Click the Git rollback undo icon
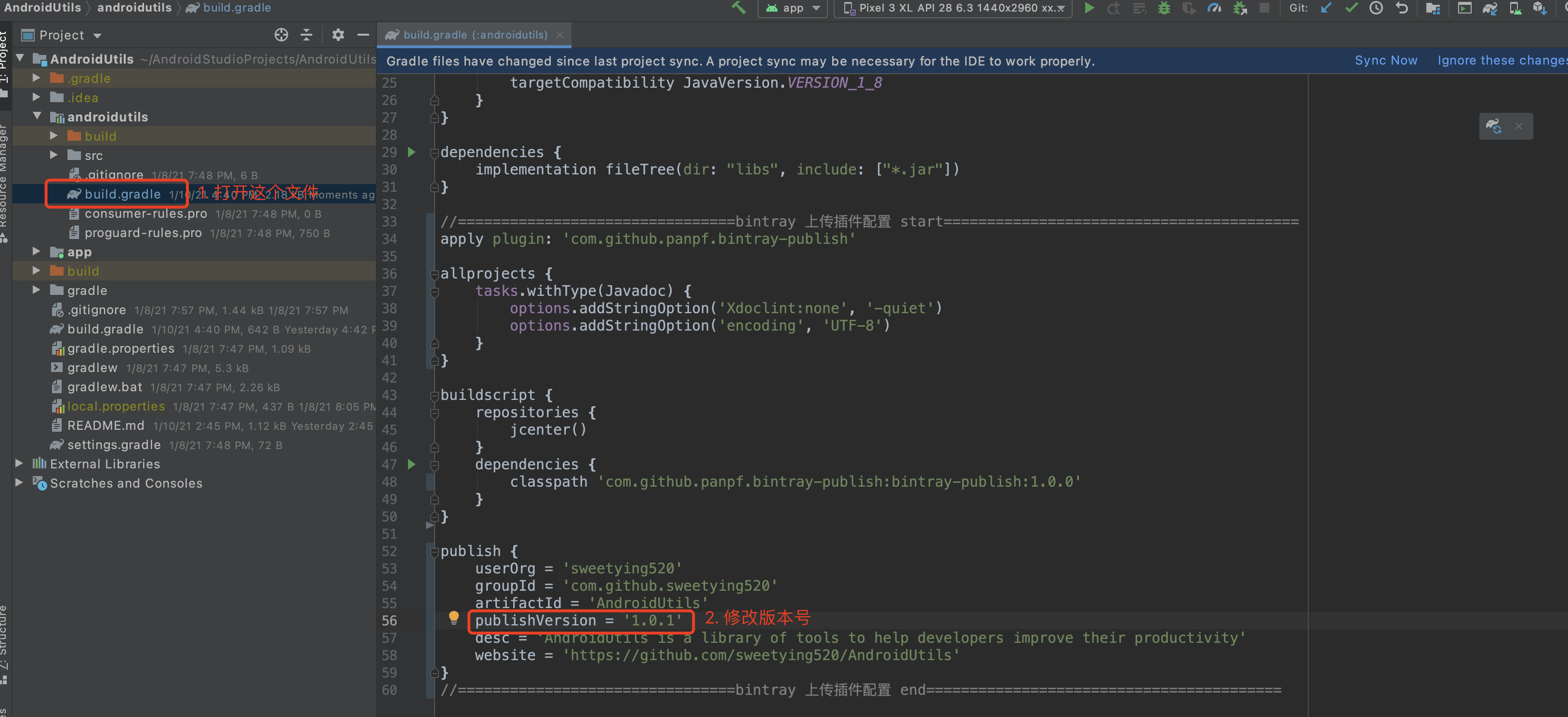The width and height of the screenshot is (1568, 717). 1401,8
